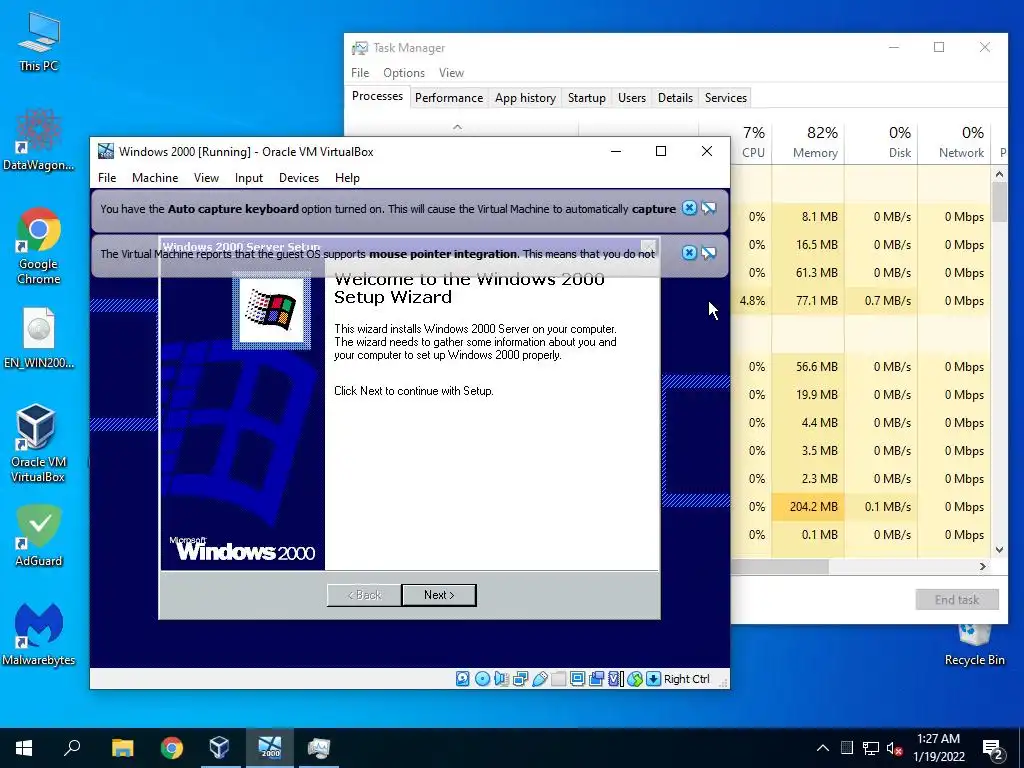Click the keyboard capture down-arrow icon near Right Ctrl
Image resolution: width=1024 pixels, height=768 pixels.
(x=653, y=679)
